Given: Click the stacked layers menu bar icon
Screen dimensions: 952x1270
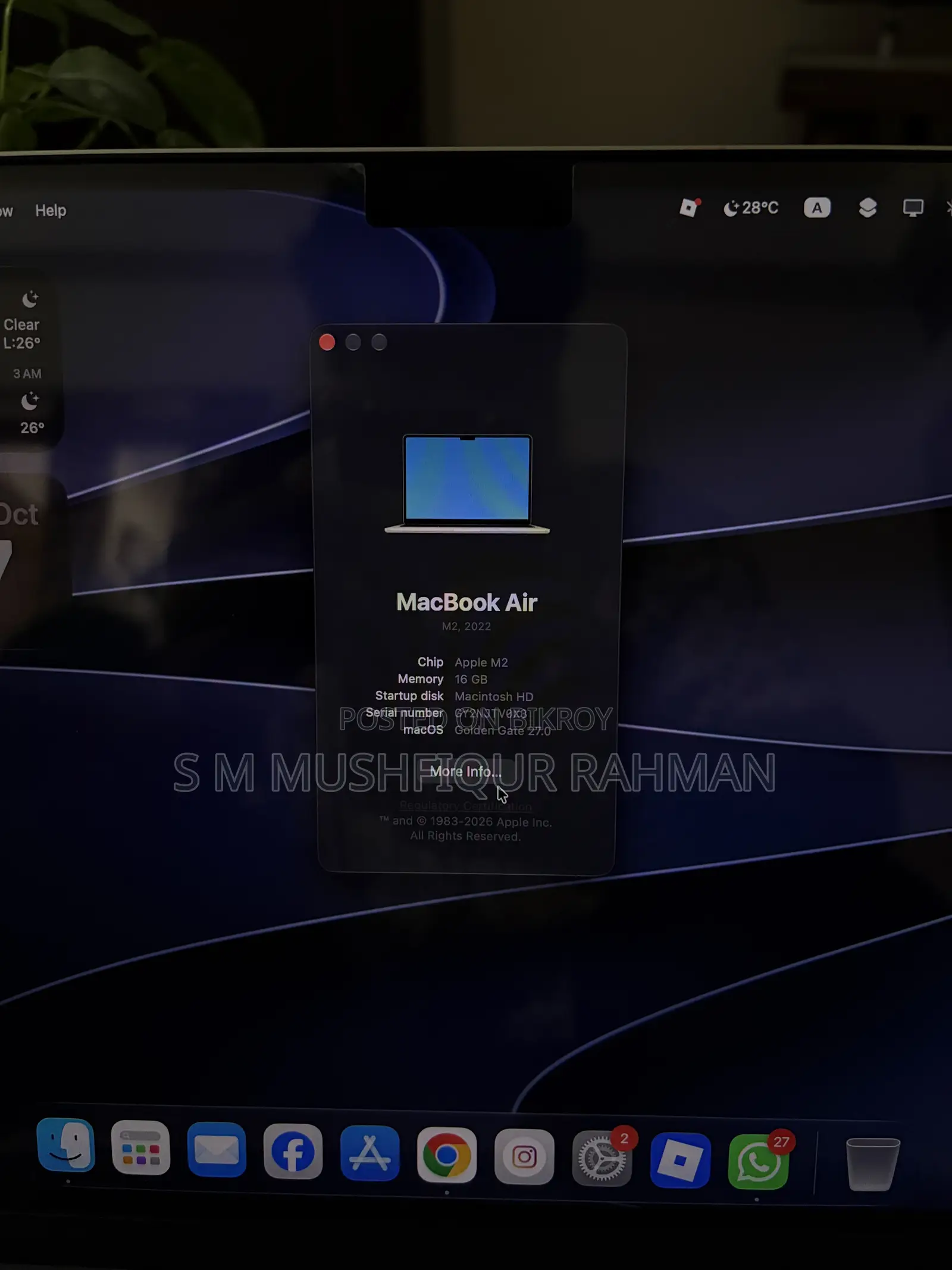Looking at the screenshot, I should click(x=868, y=208).
